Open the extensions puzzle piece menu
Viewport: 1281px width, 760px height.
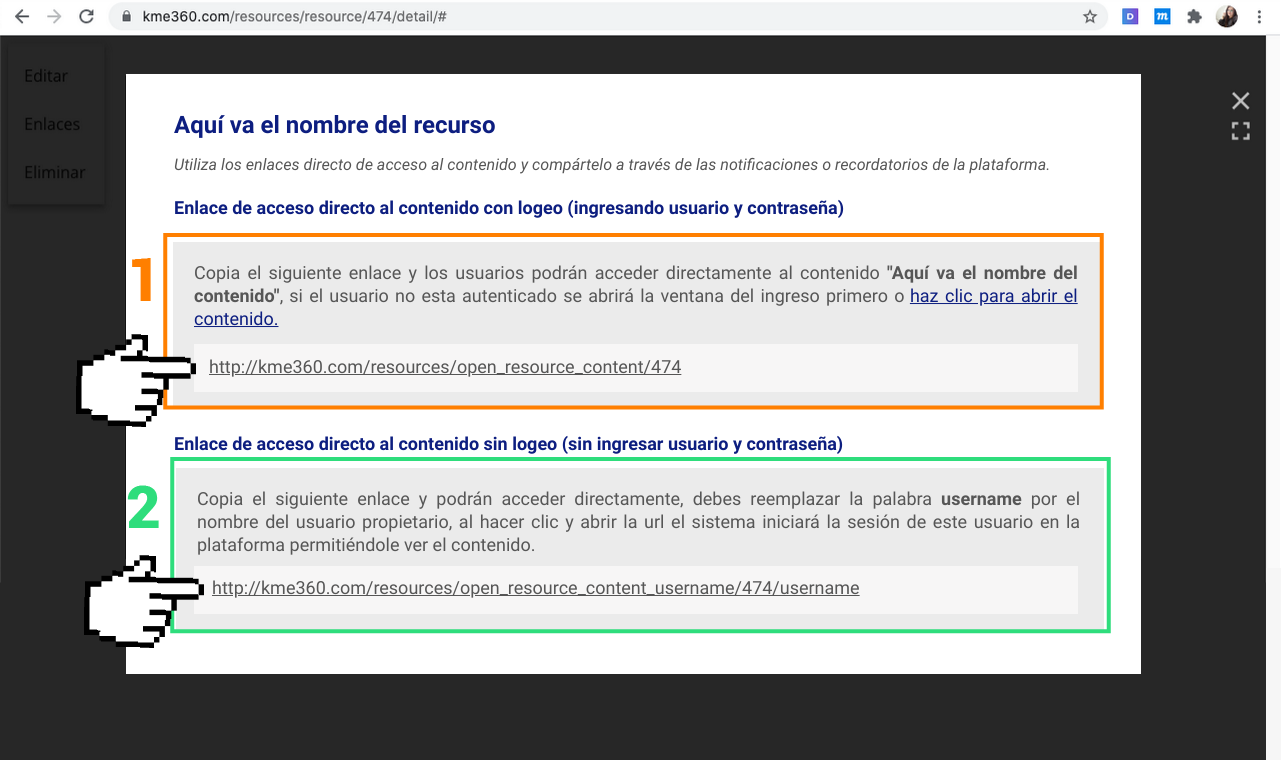pos(1194,17)
